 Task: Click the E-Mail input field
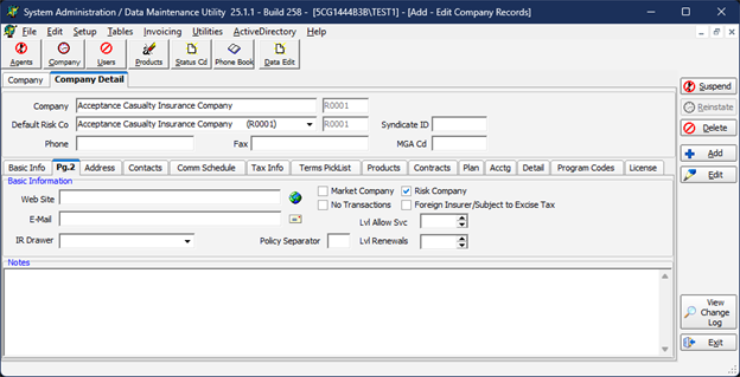(170, 219)
